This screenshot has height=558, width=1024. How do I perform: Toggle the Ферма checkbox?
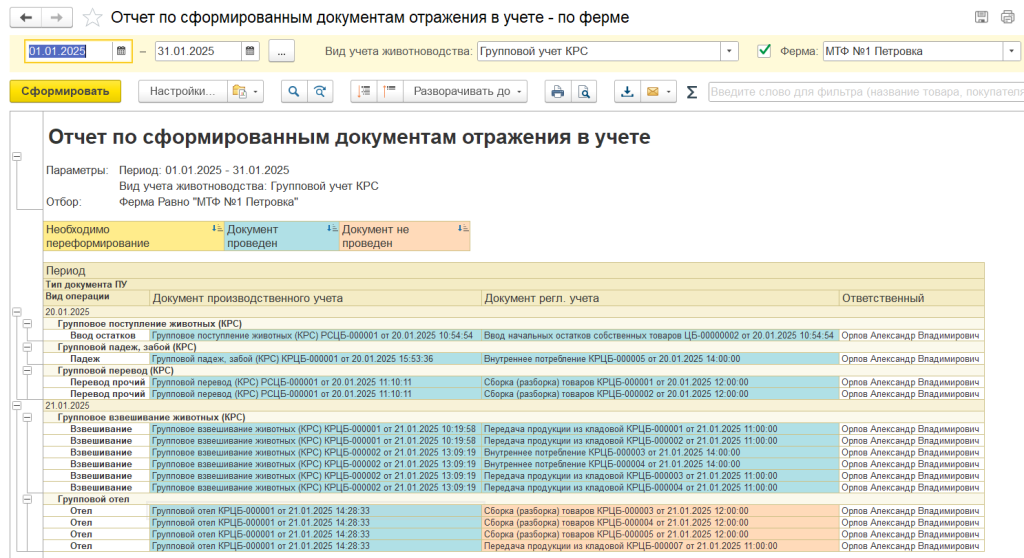763,50
